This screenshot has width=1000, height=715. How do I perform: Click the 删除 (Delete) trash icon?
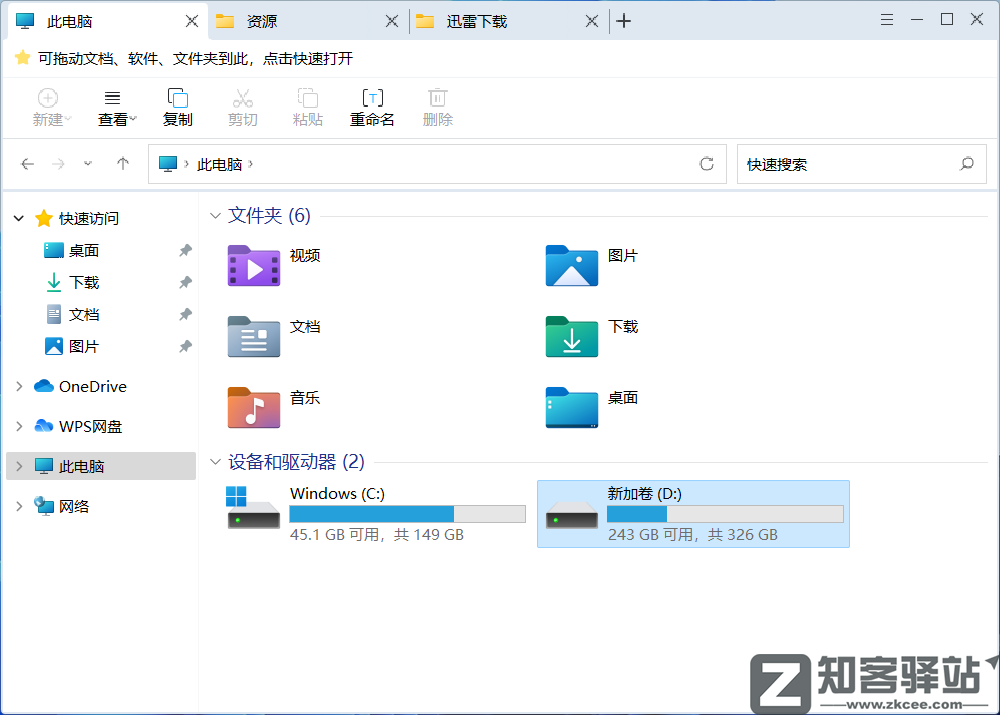click(437, 107)
